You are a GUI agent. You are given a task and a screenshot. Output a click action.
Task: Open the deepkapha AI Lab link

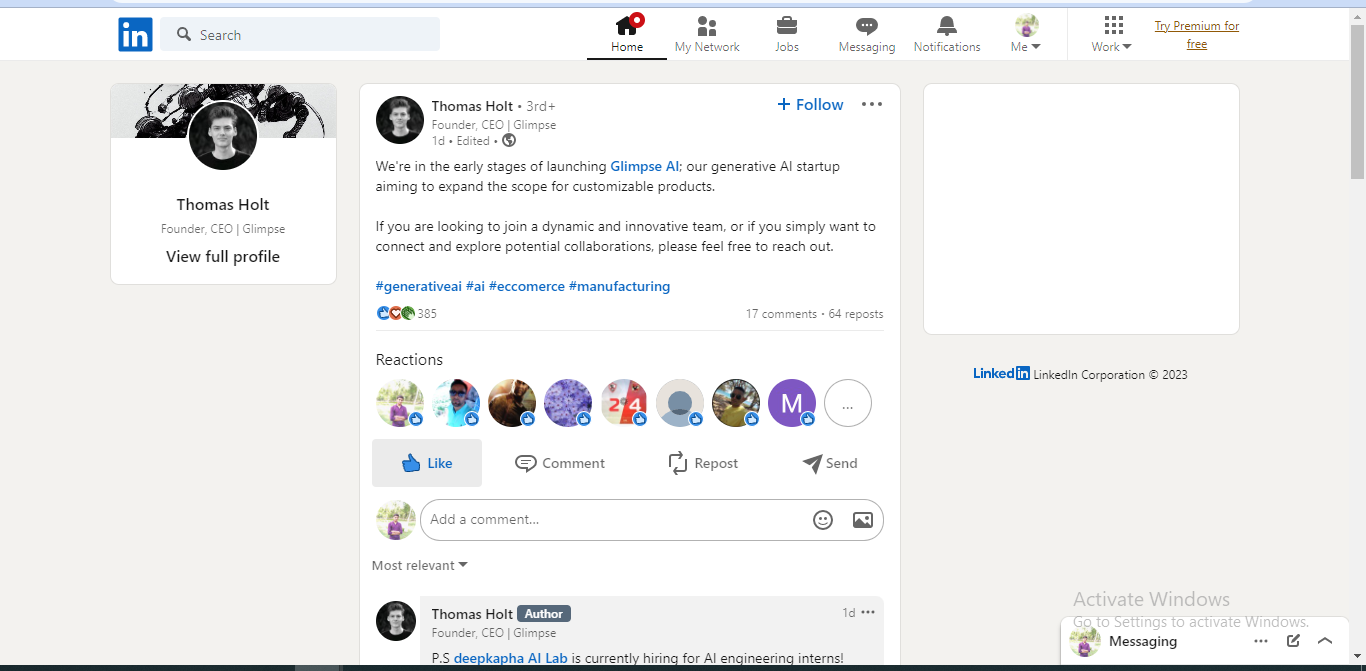tap(510, 658)
